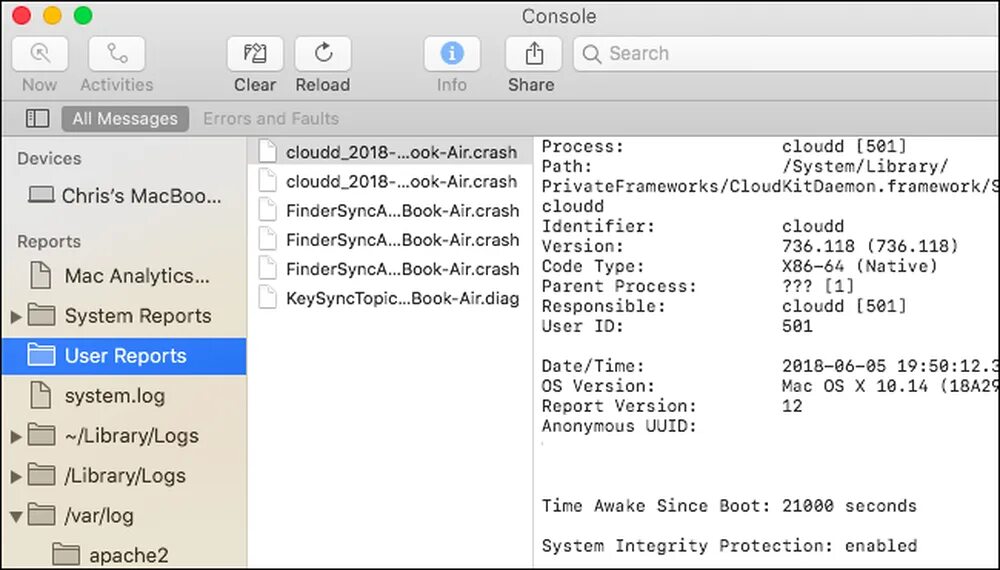Open the Activities toolbar icon
The image size is (1000, 570).
coord(117,54)
